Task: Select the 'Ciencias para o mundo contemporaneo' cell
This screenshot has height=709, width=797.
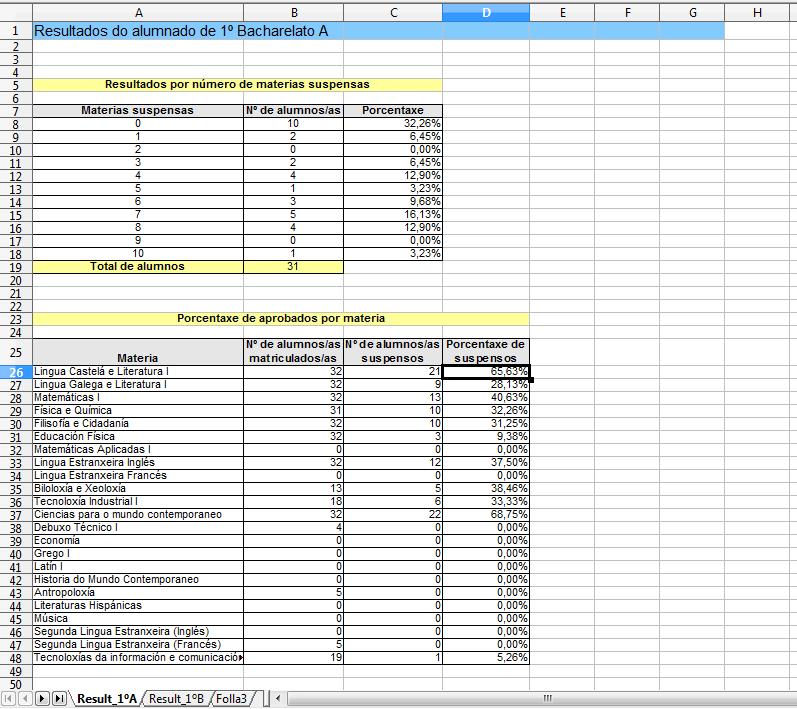Action: click(138, 514)
